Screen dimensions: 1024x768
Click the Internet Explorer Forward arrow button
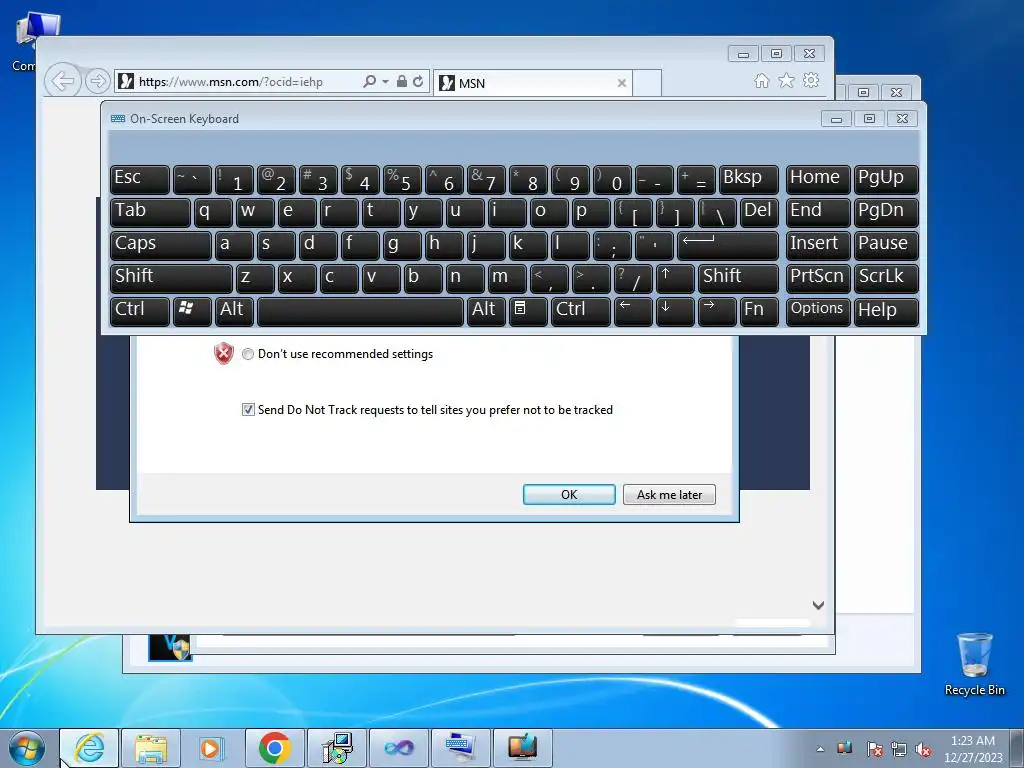pos(97,81)
